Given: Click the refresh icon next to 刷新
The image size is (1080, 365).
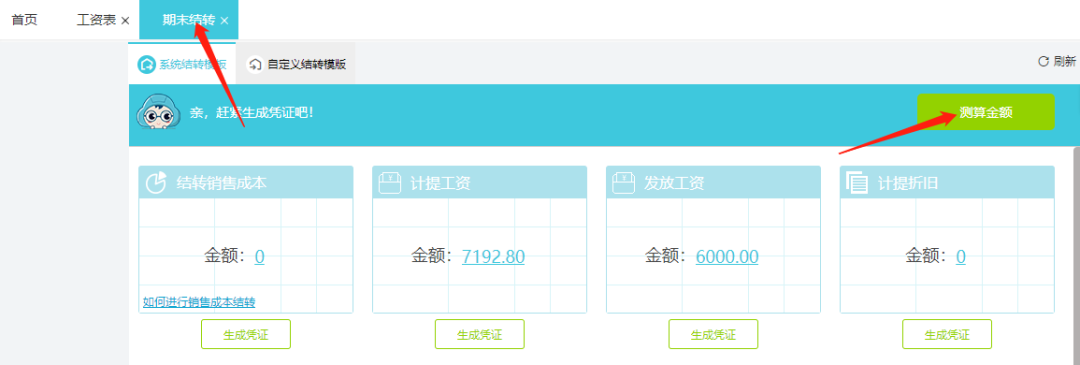Looking at the screenshot, I should click(1043, 62).
